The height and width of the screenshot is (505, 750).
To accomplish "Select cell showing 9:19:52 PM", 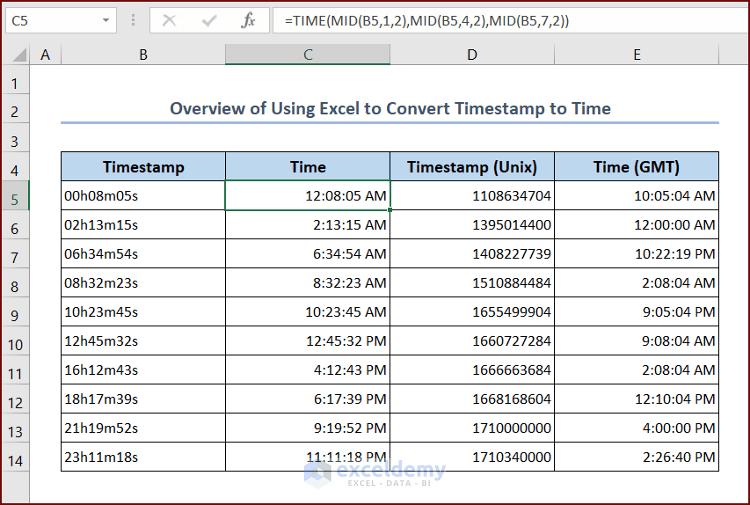I will pyautogui.click(x=308, y=428).
